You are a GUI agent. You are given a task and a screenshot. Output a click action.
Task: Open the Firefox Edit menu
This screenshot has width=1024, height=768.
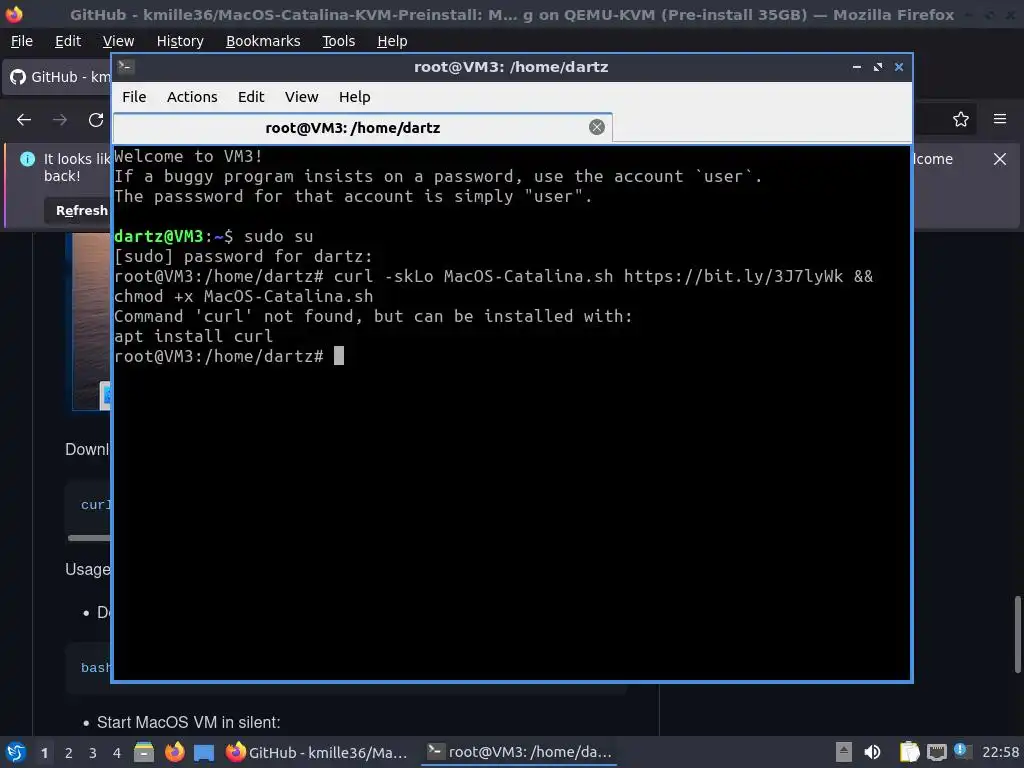tap(68, 41)
